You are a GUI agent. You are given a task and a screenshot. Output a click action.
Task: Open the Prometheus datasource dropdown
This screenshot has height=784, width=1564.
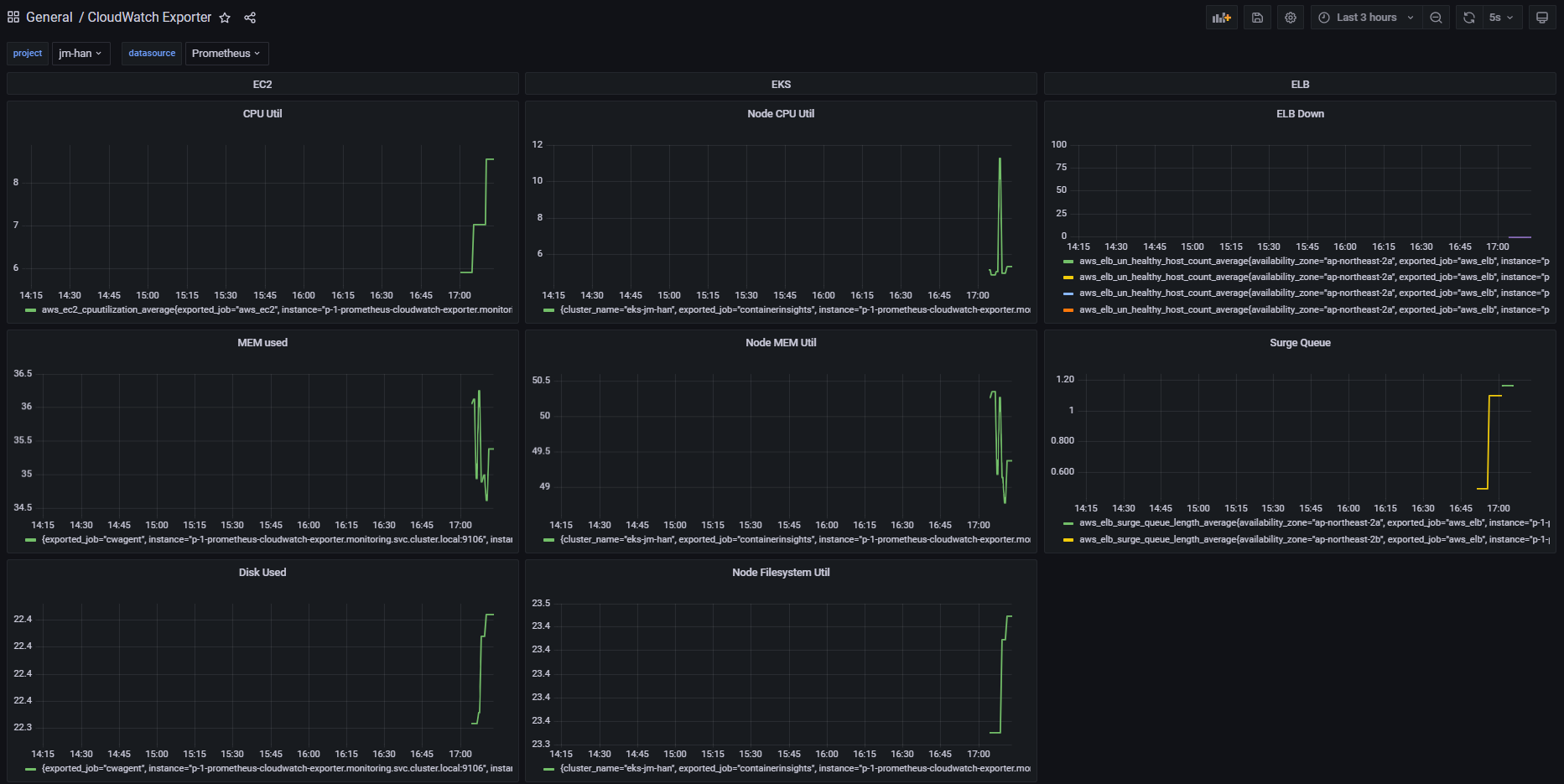226,54
